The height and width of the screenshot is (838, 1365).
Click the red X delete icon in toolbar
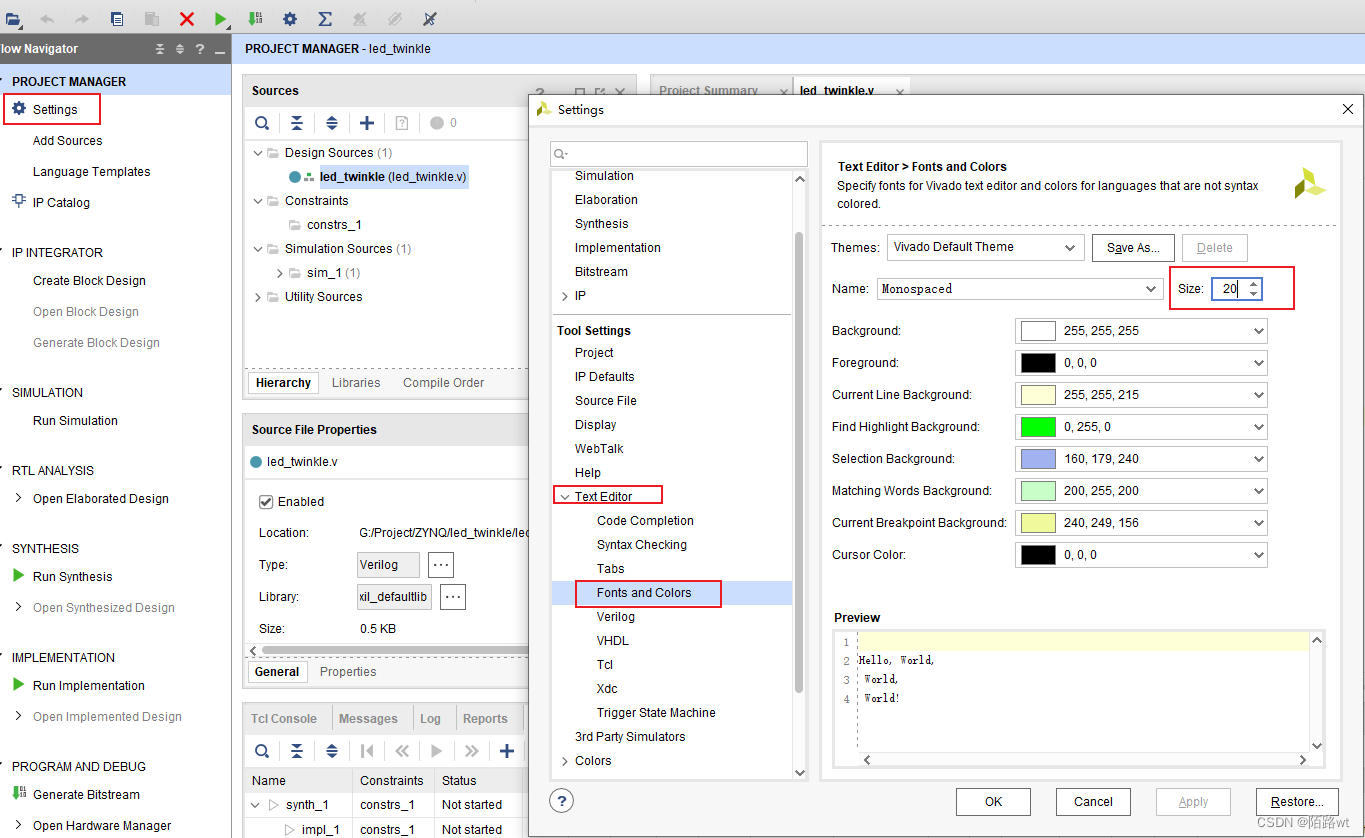[187, 18]
